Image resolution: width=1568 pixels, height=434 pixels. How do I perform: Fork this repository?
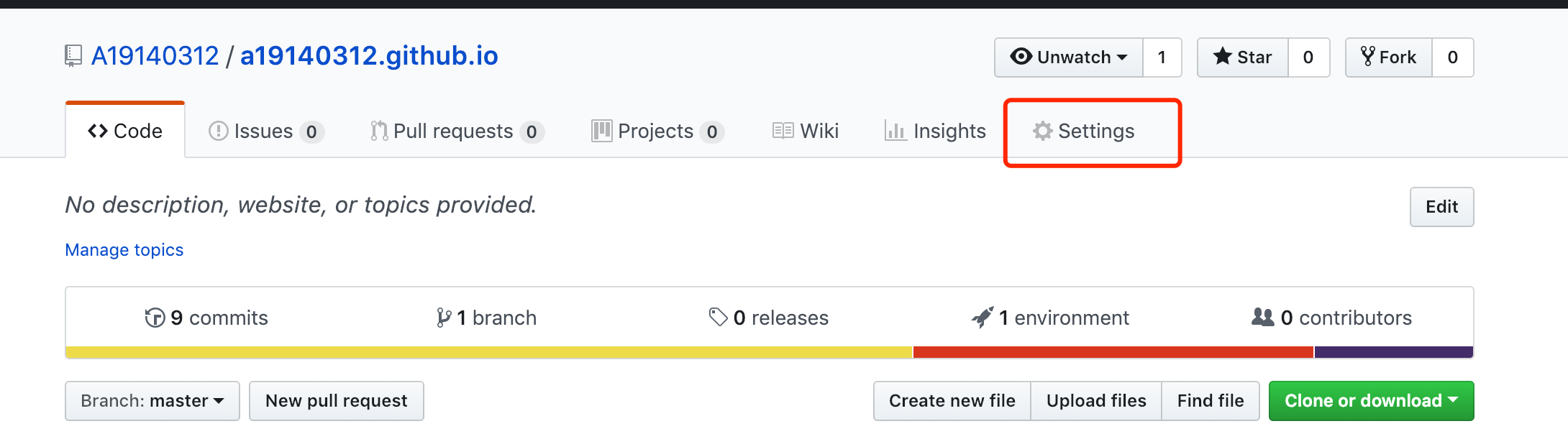1388,57
